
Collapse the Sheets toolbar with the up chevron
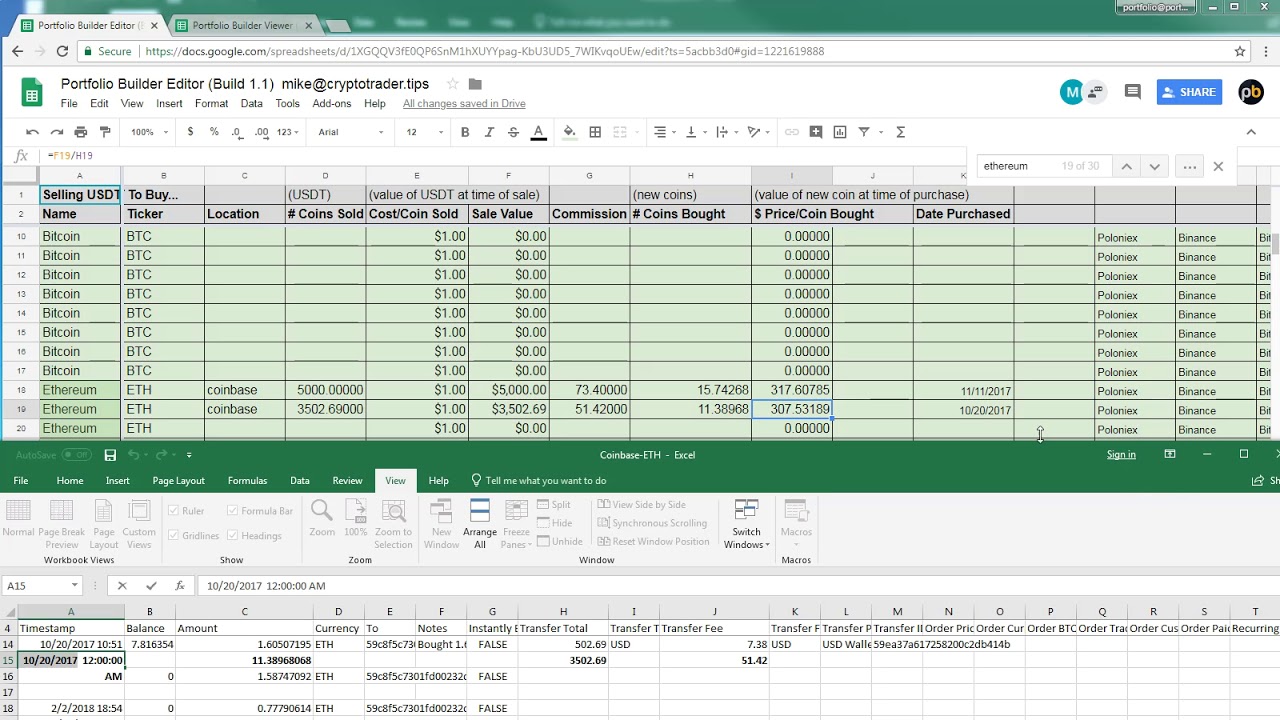click(x=1250, y=132)
